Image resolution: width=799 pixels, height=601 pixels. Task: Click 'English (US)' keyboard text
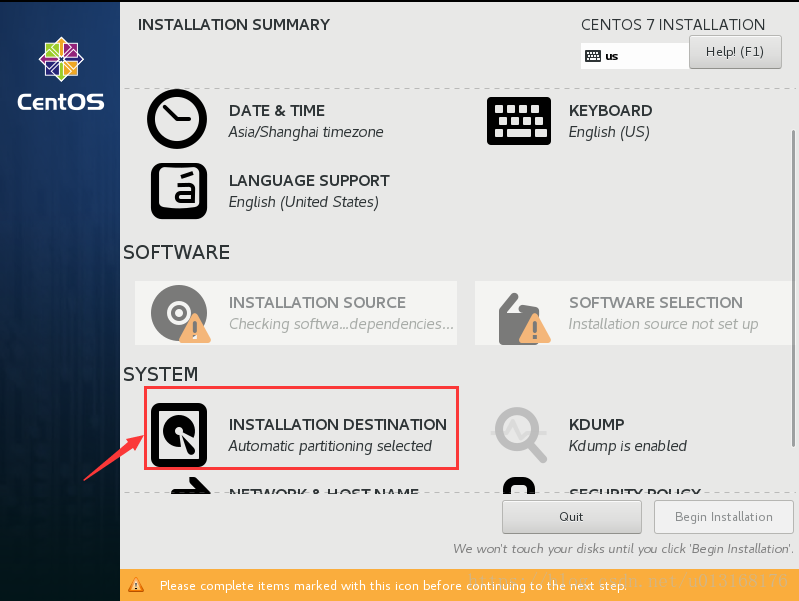(x=609, y=132)
